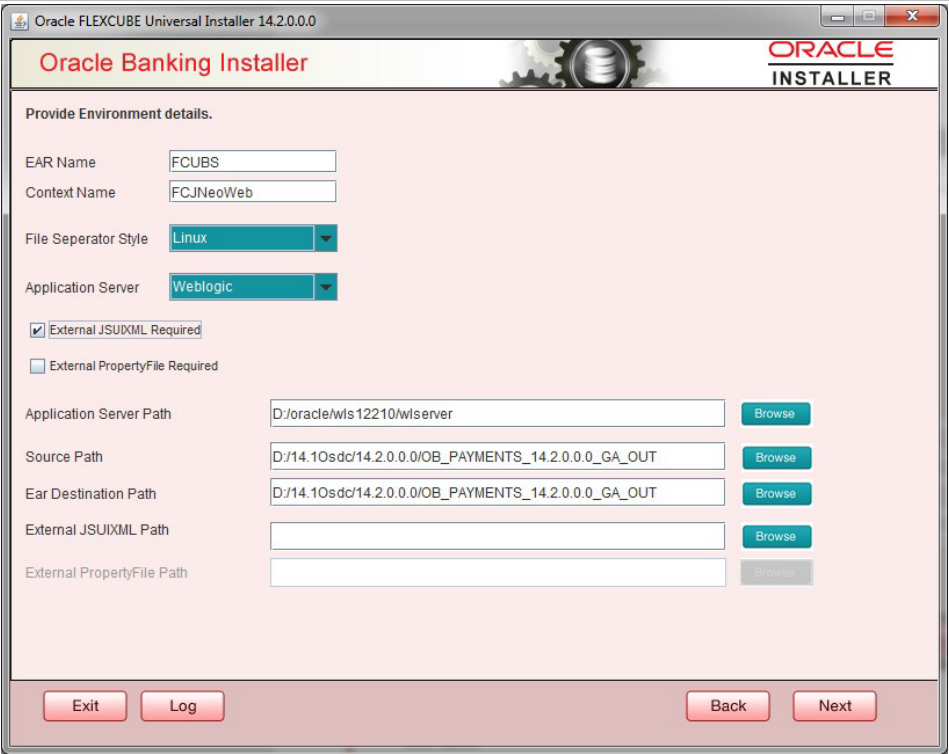Click the External JSUIXML Path field
The height and width of the screenshot is (754, 949).
[497, 536]
